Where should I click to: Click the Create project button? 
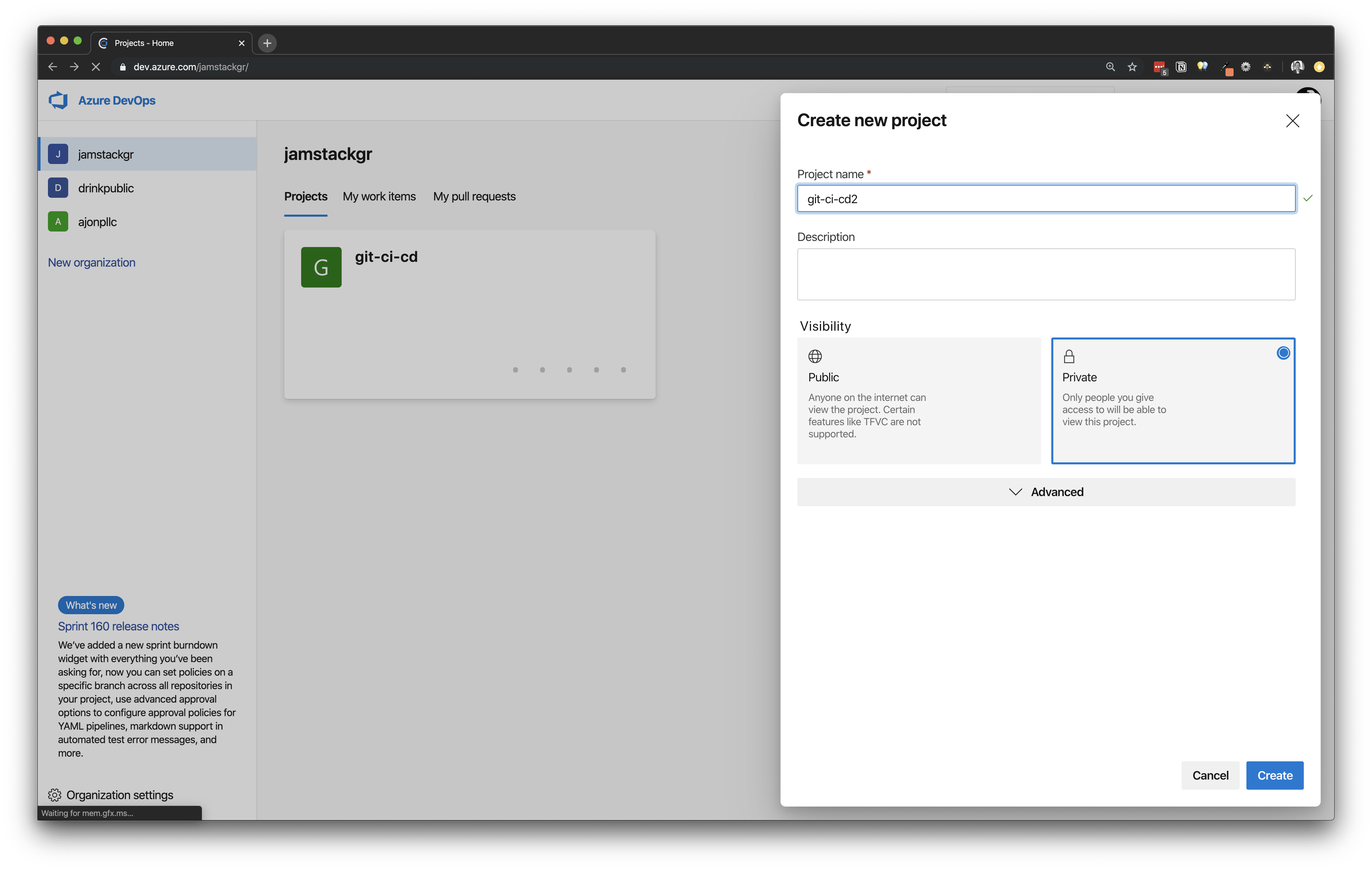1275,775
